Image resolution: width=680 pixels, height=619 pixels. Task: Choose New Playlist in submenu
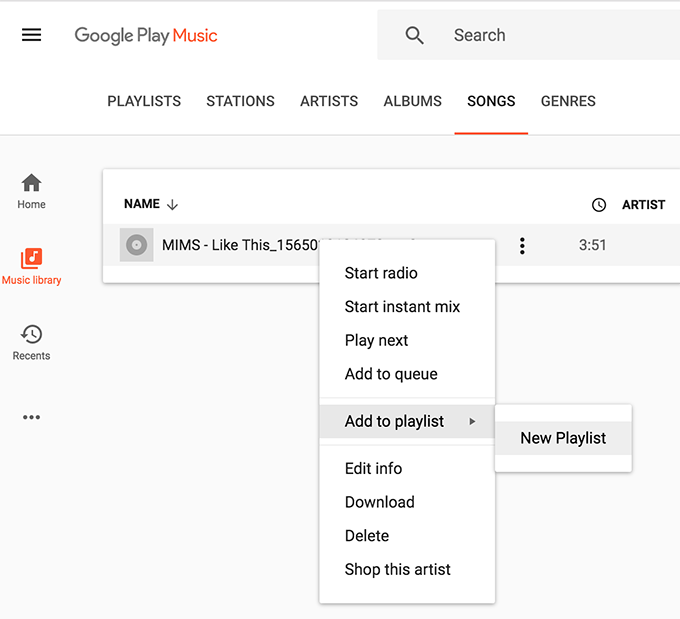(x=563, y=438)
